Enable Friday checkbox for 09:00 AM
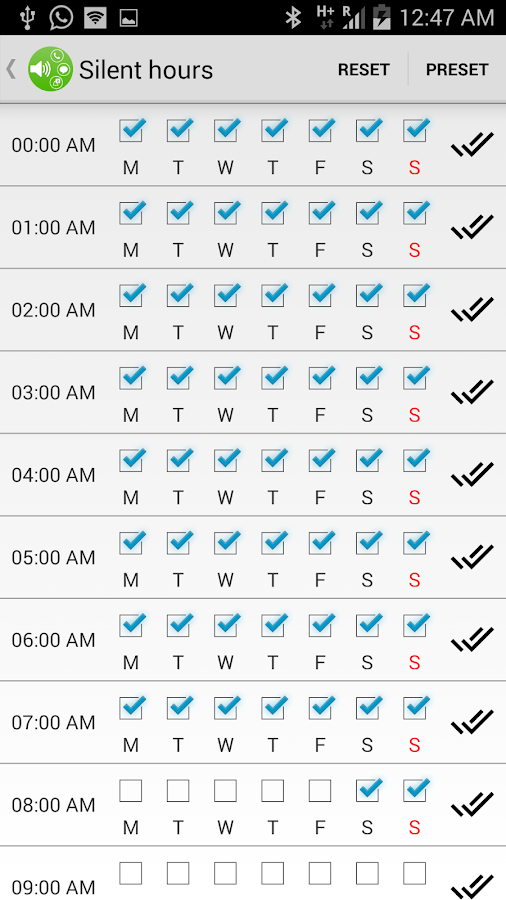 pos(320,874)
